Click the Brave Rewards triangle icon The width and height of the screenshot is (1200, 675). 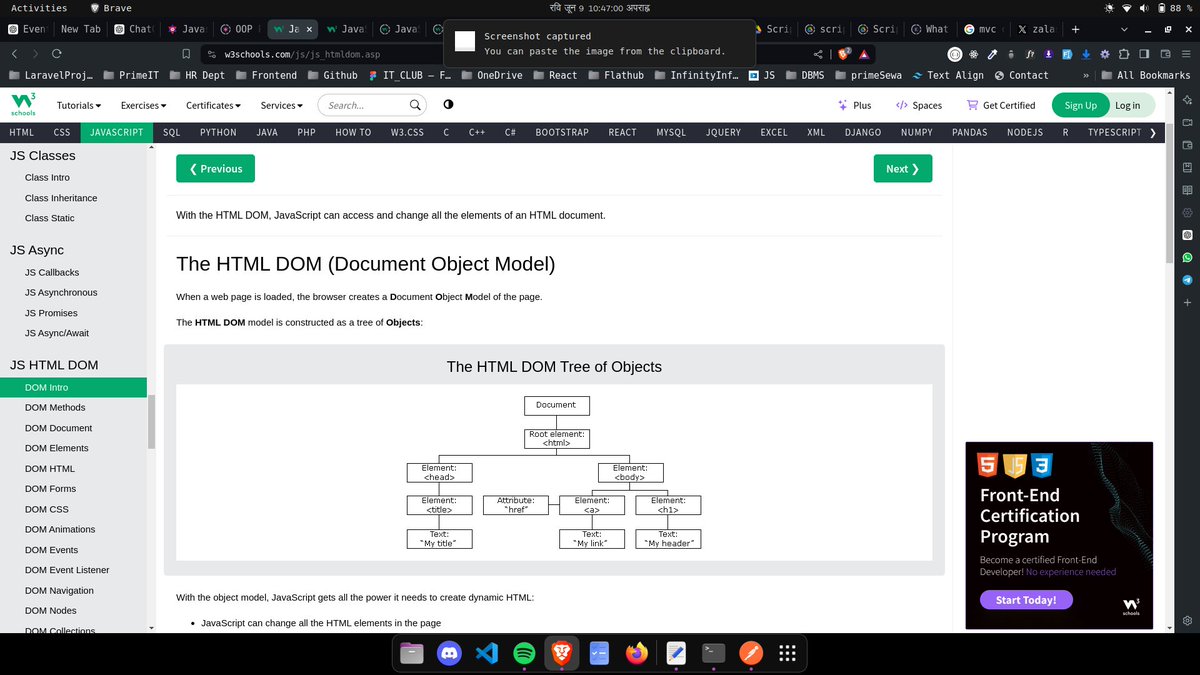click(863, 53)
